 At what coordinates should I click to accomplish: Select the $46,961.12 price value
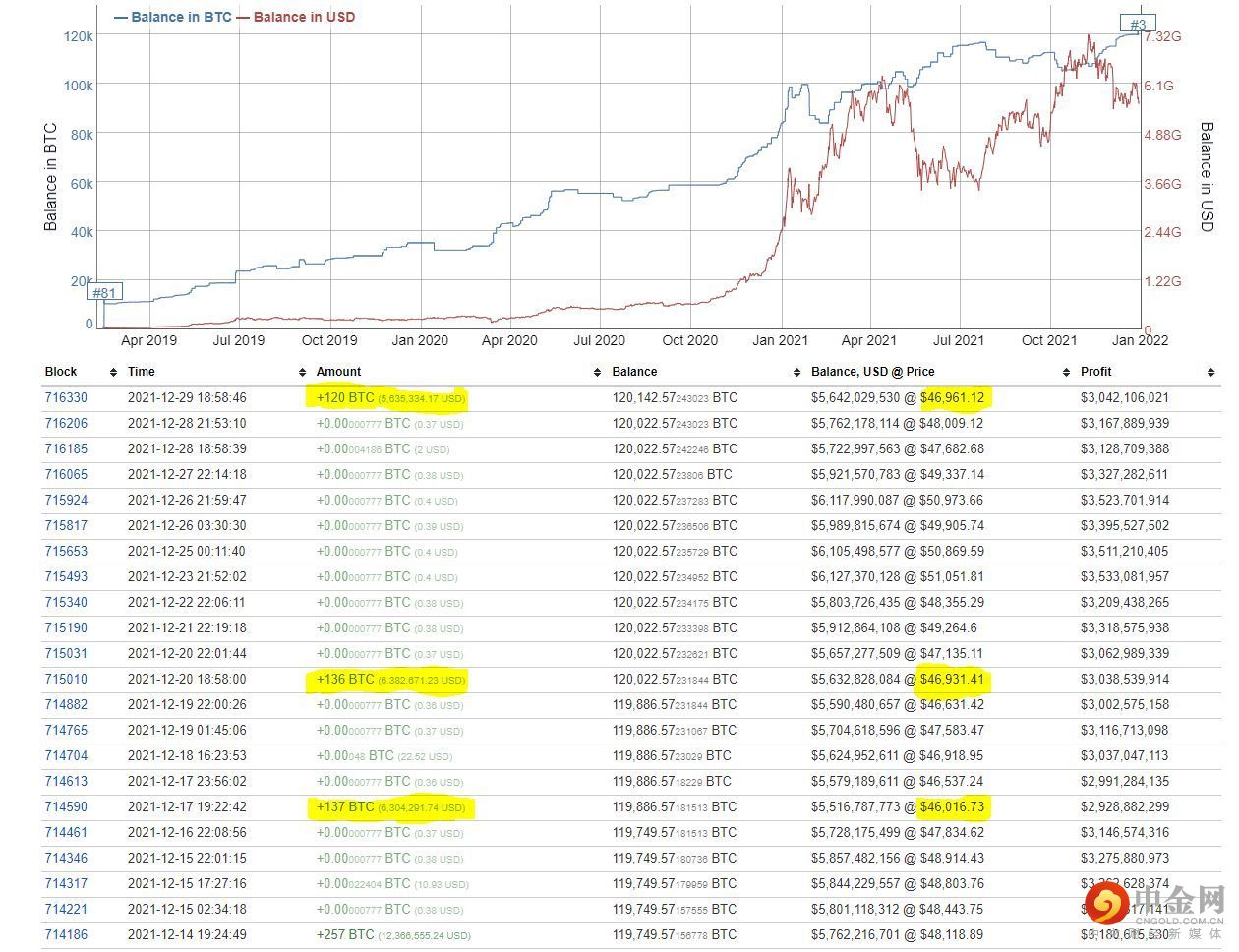tap(952, 398)
